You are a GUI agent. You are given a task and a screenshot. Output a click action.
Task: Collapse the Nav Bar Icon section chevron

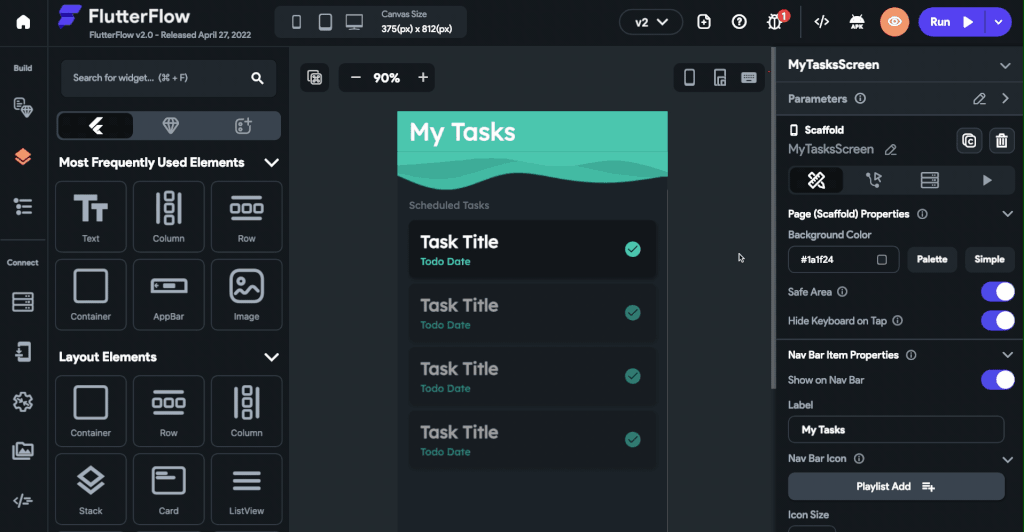coord(1008,460)
